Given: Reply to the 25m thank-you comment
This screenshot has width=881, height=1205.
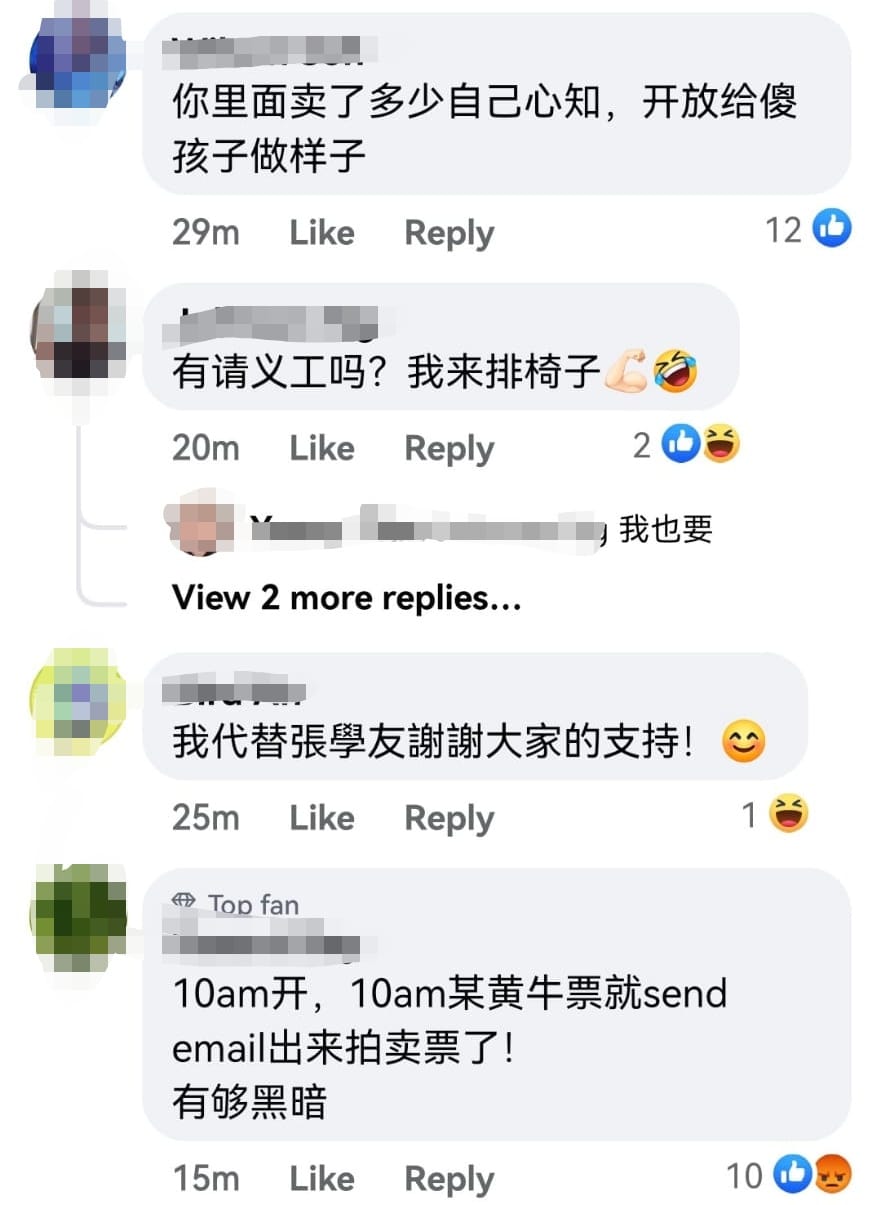Looking at the screenshot, I should click(x=449, y=818).
